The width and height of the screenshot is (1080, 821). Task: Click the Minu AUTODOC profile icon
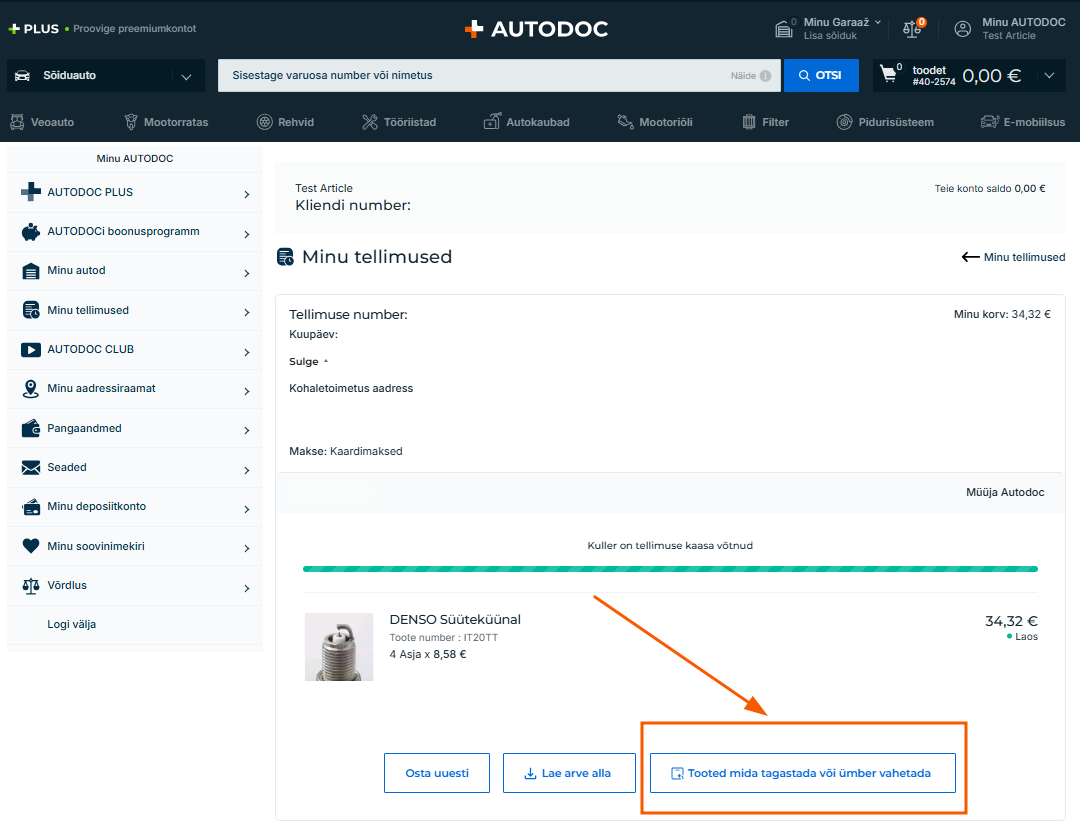pos(963,29)
